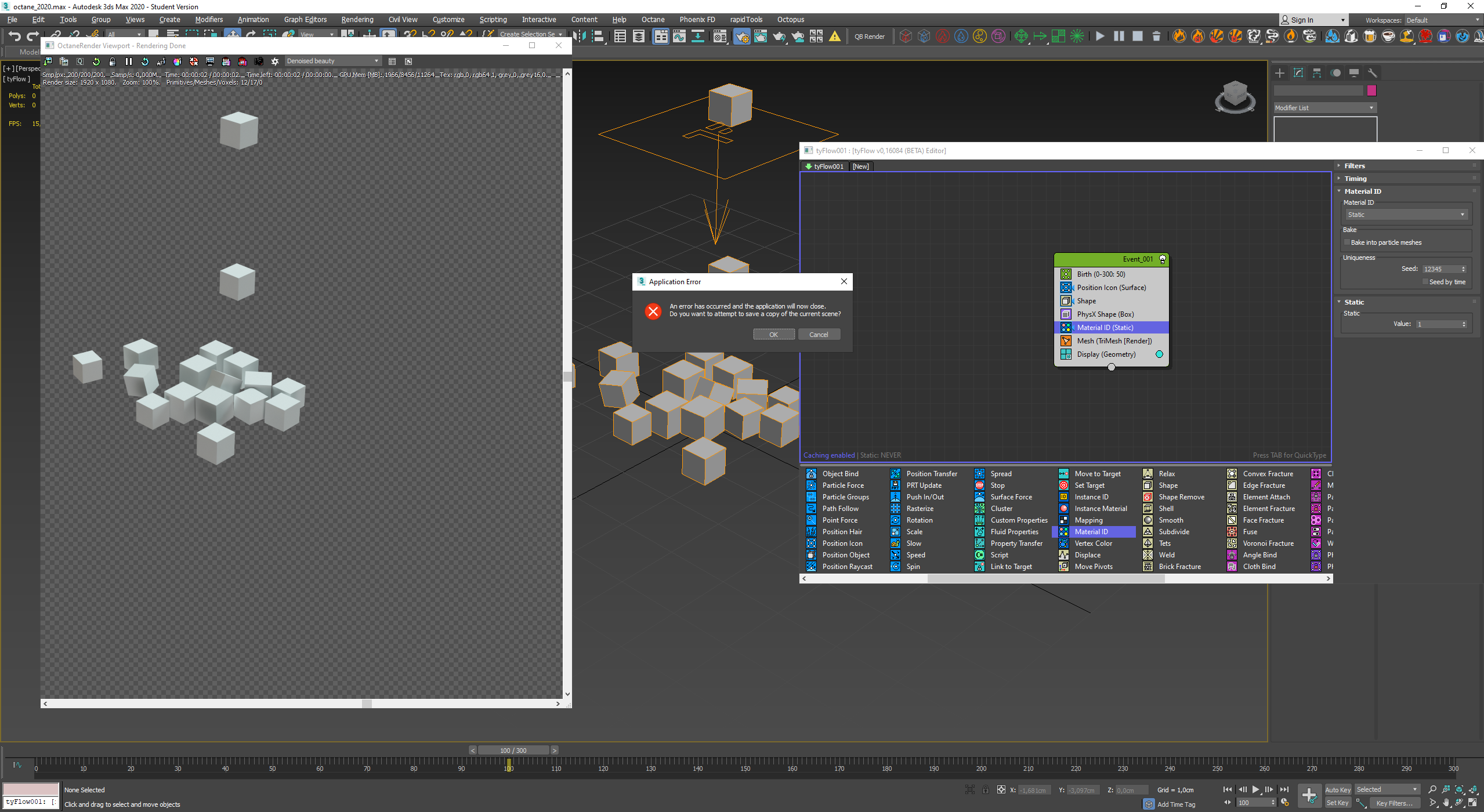Pause rendering in the Octane viewport
Viewport: 1484px width, 812px height.
[129, 61]
